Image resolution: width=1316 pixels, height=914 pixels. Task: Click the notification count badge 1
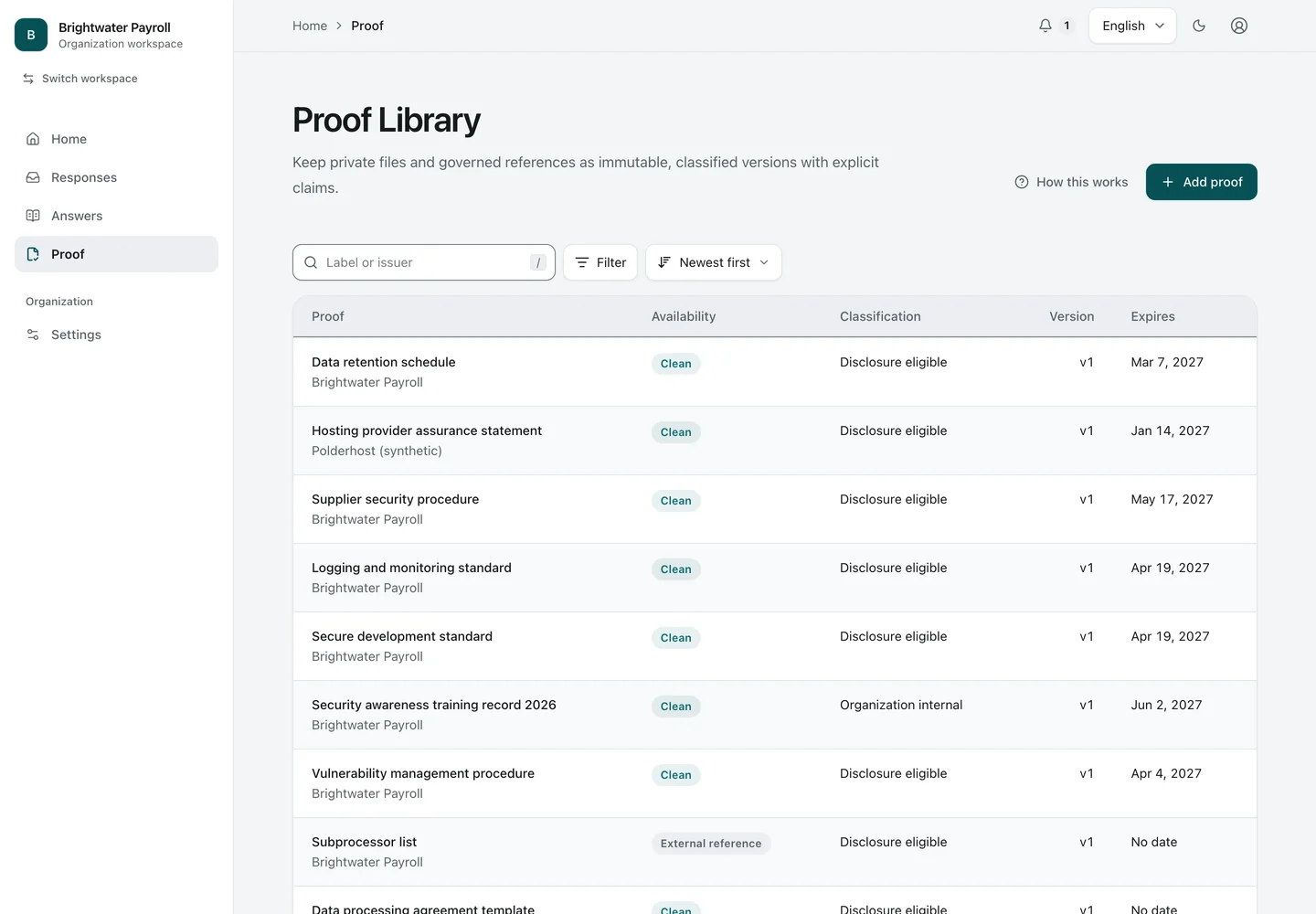pos(1067,26)
